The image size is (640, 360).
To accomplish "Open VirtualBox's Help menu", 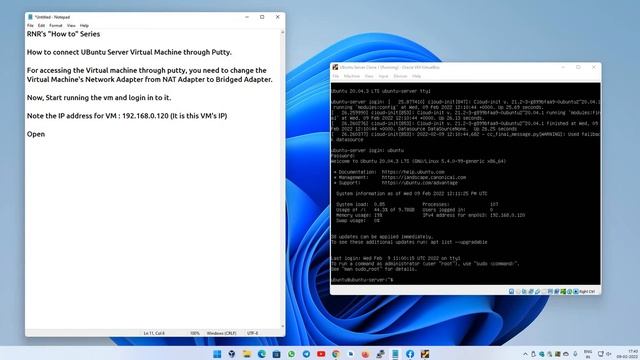I will (416, 76).
